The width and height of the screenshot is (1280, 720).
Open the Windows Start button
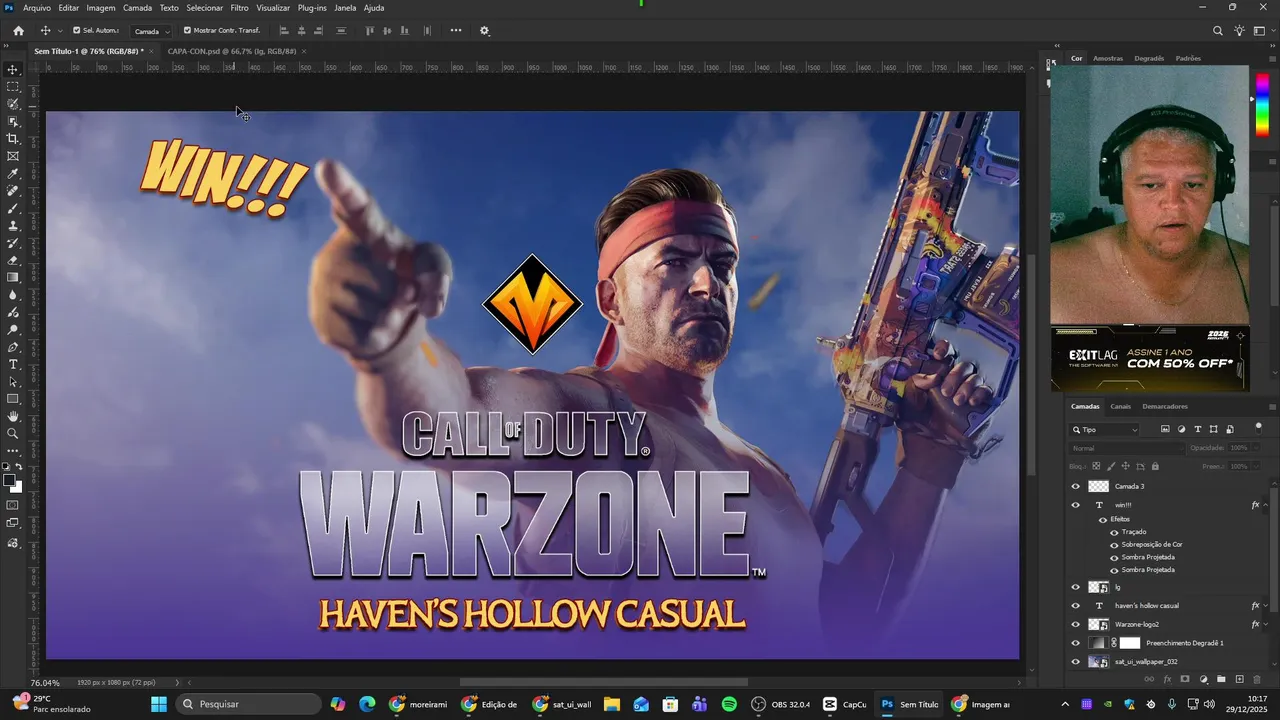[x=159, y=704]
